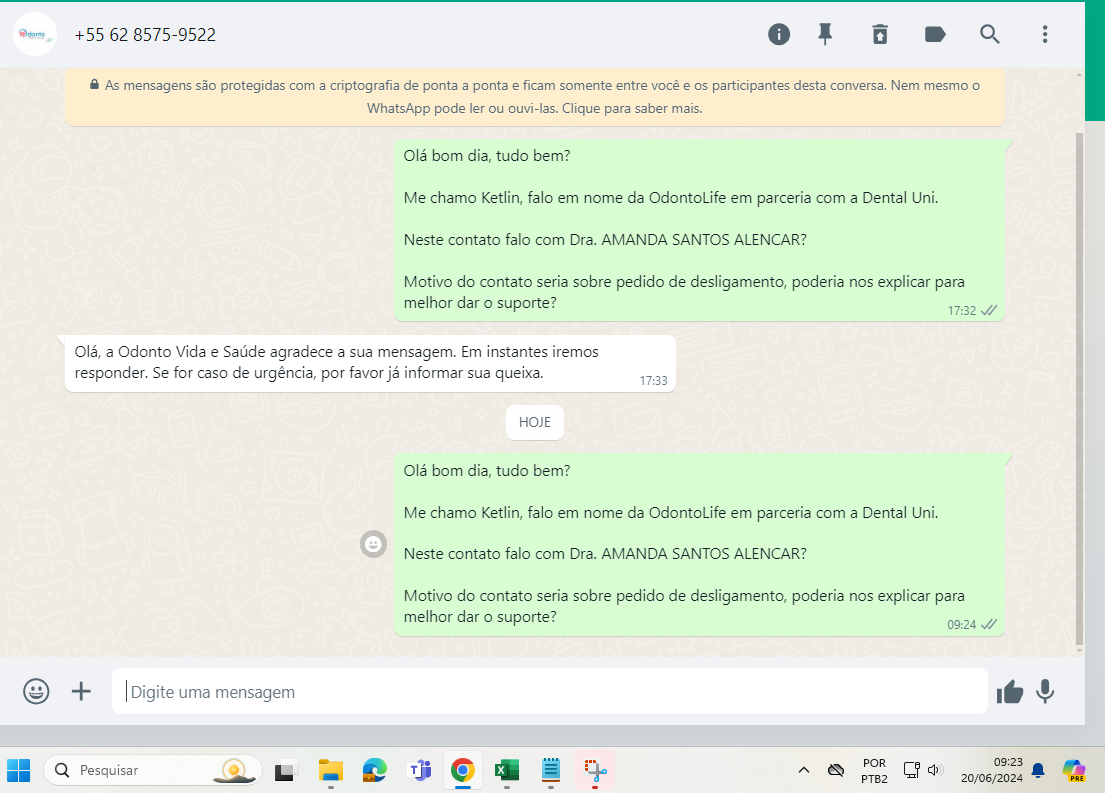1105x793 pixels.
Task: Switch to Google Chrome in taskbar
Action: click(x=462, y=770)
